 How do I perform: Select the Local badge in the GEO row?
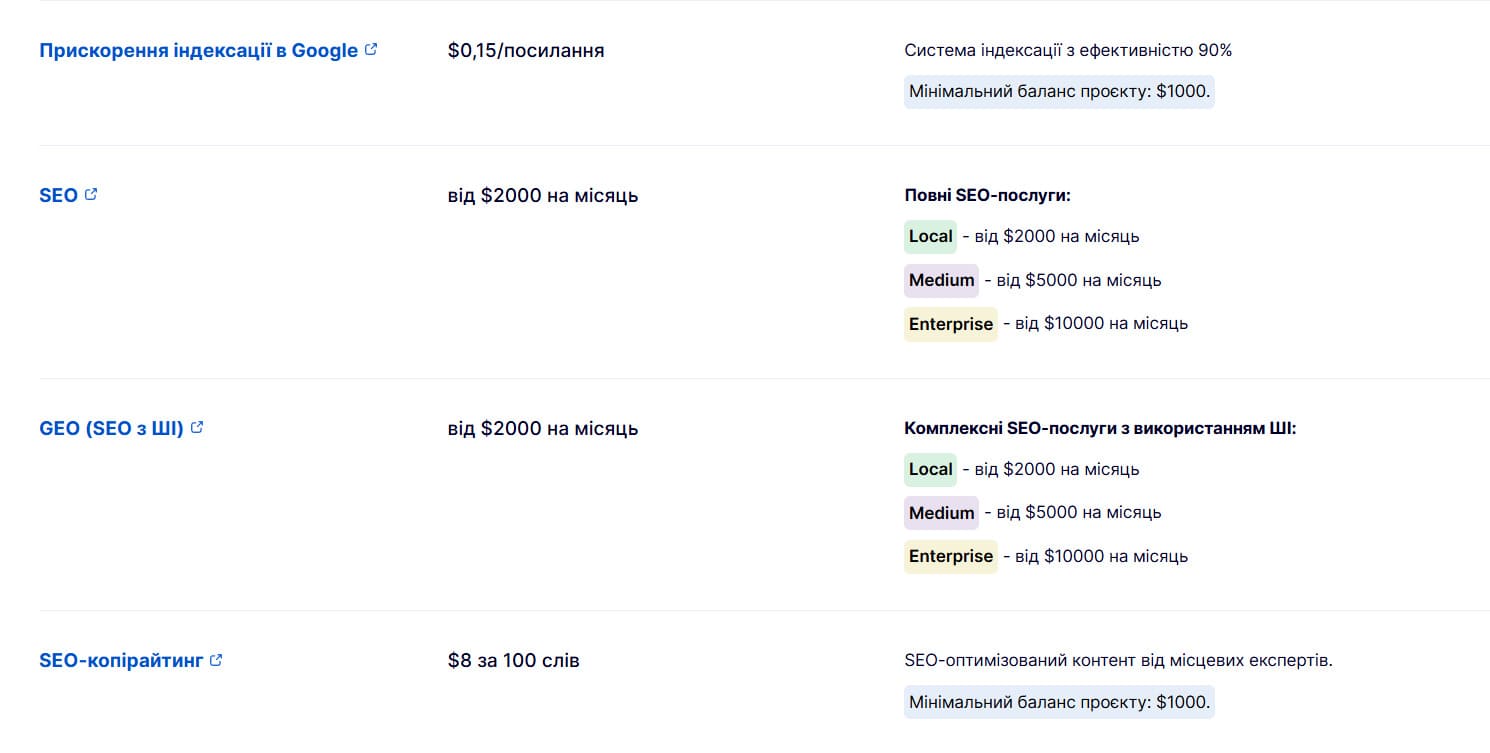(x=930, y=469)
